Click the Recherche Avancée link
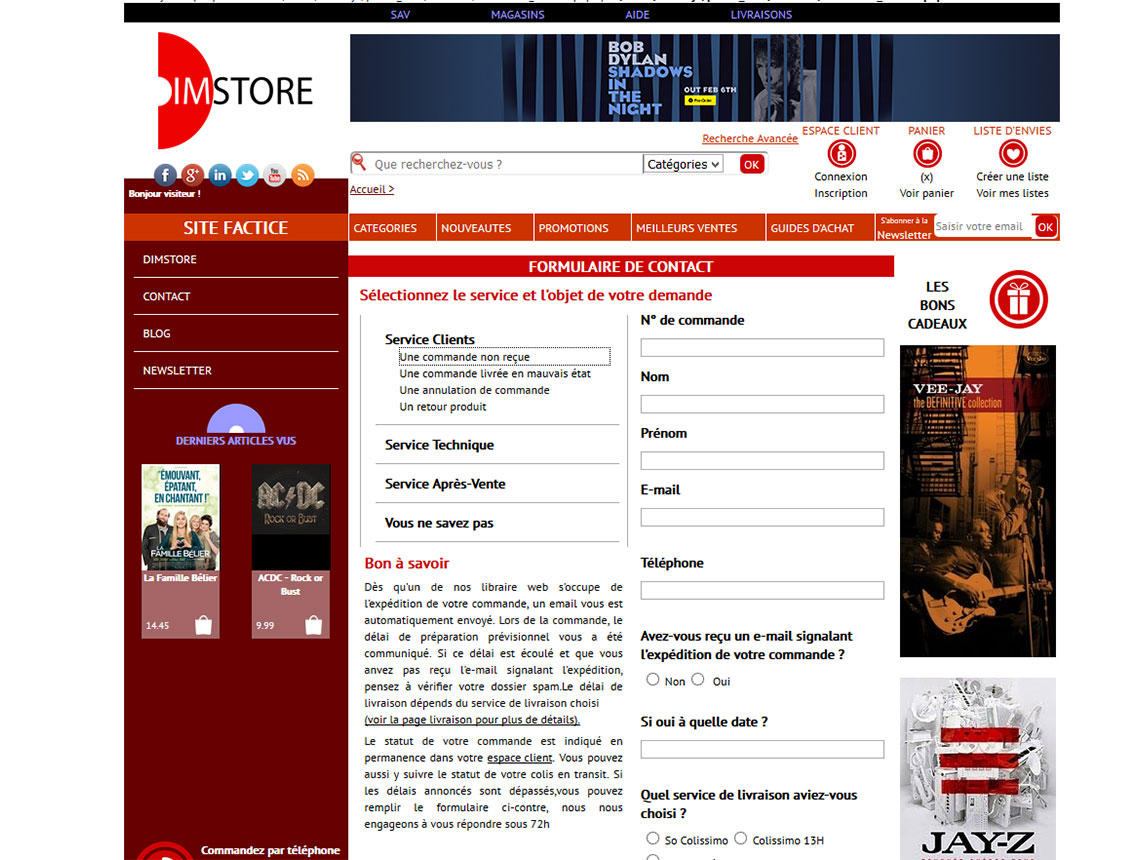 tap(749, 138)
